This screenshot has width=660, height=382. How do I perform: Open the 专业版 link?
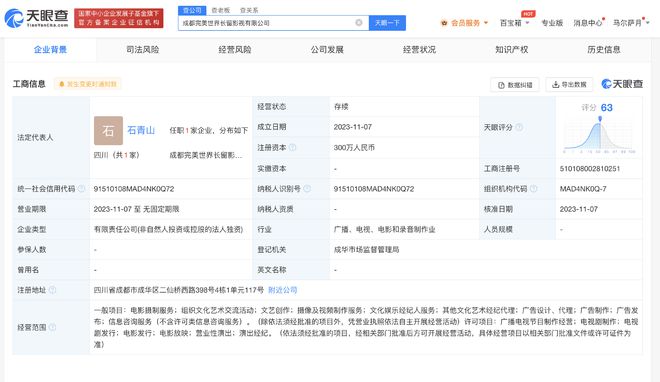point(552,23)
